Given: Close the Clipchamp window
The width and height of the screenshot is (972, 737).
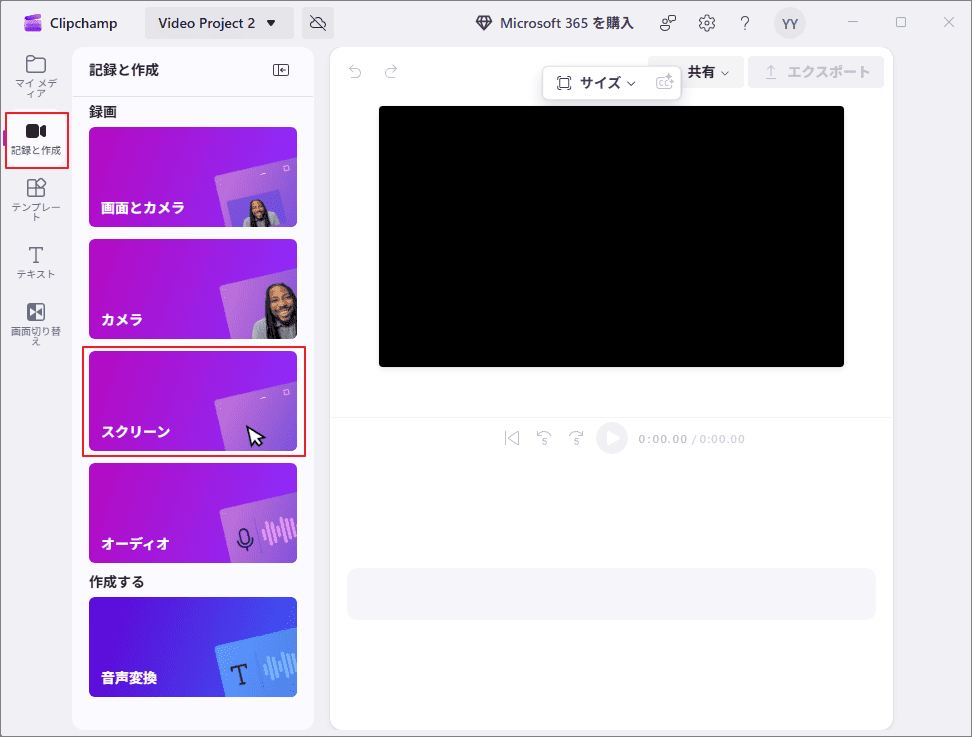Looking at the screenshot, I should click(948, 22).
